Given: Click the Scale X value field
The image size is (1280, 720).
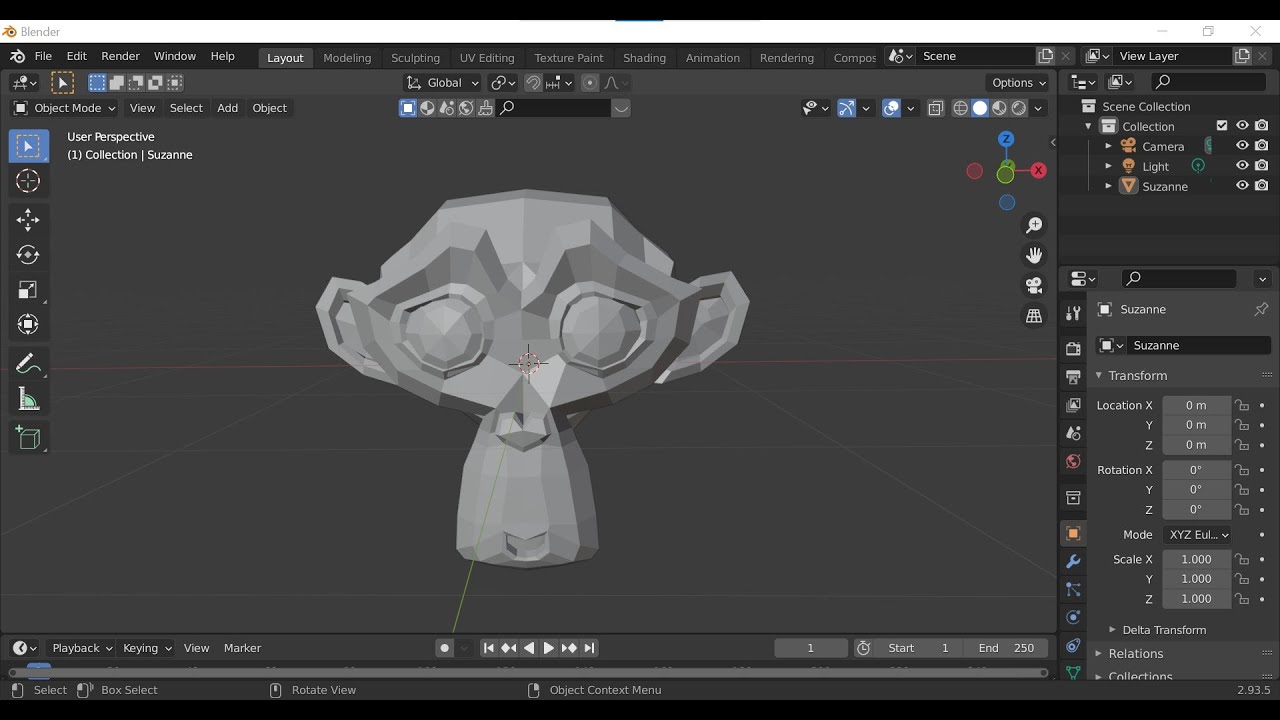Looking at the screenshot, I should point(1196,559).
